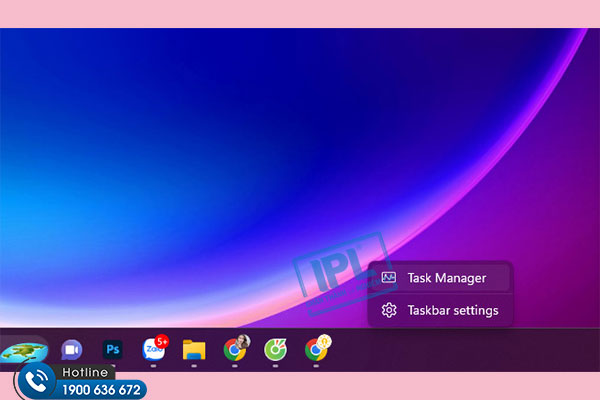Open Chrome with the photo profile badge
Viewport: 600px width, 400px height.
coord(235,348)
